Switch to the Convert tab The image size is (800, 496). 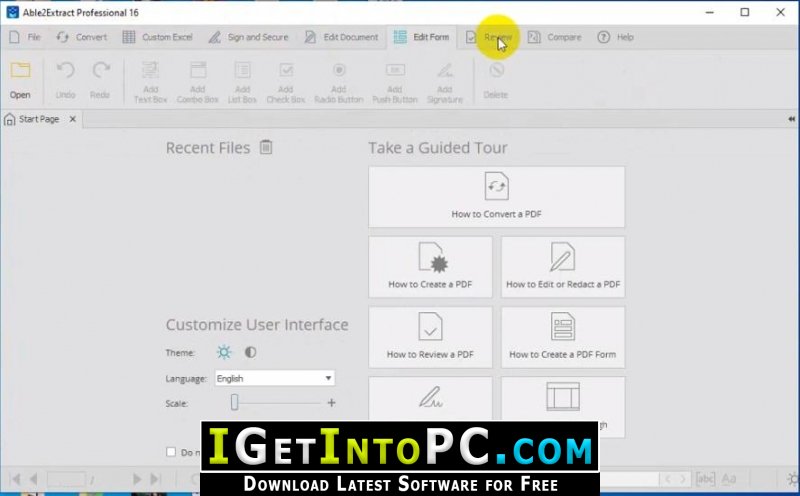(82, 37)
